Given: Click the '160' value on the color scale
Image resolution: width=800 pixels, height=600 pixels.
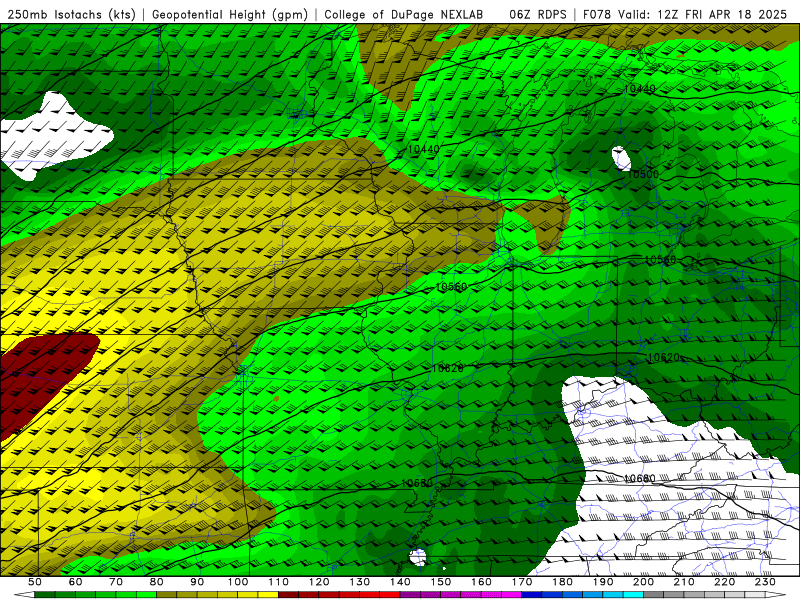Looking at the screenshot, I should coord(481,582).
